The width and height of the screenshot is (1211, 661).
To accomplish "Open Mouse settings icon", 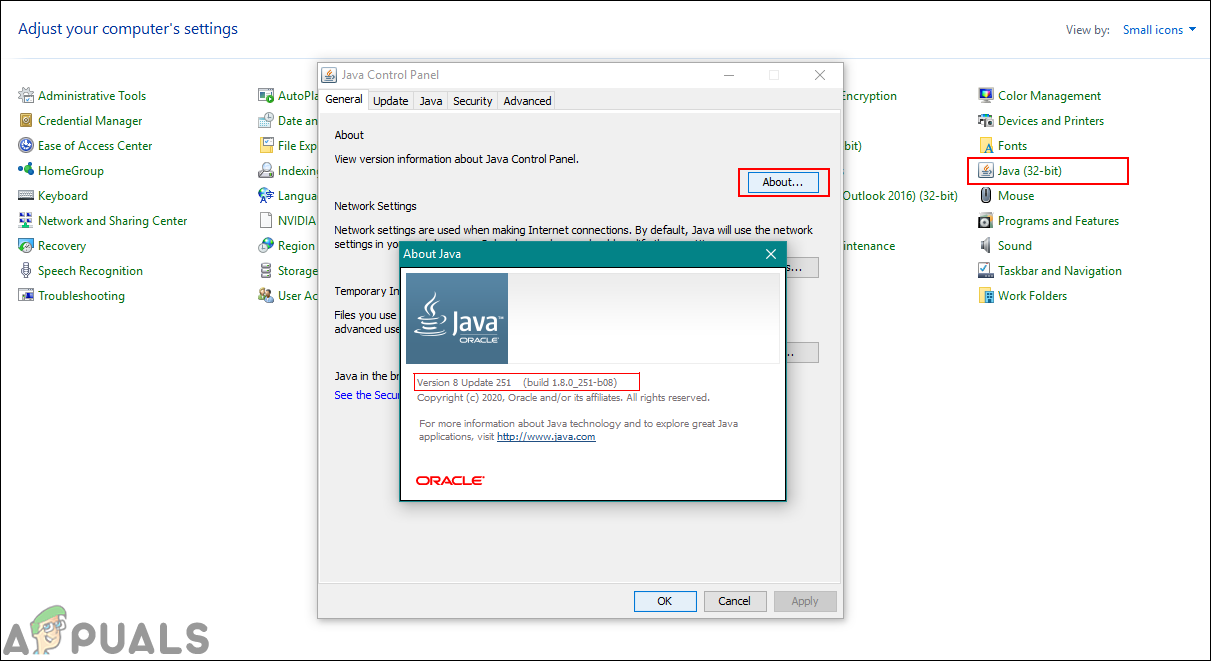I will (x=986, y=196).
